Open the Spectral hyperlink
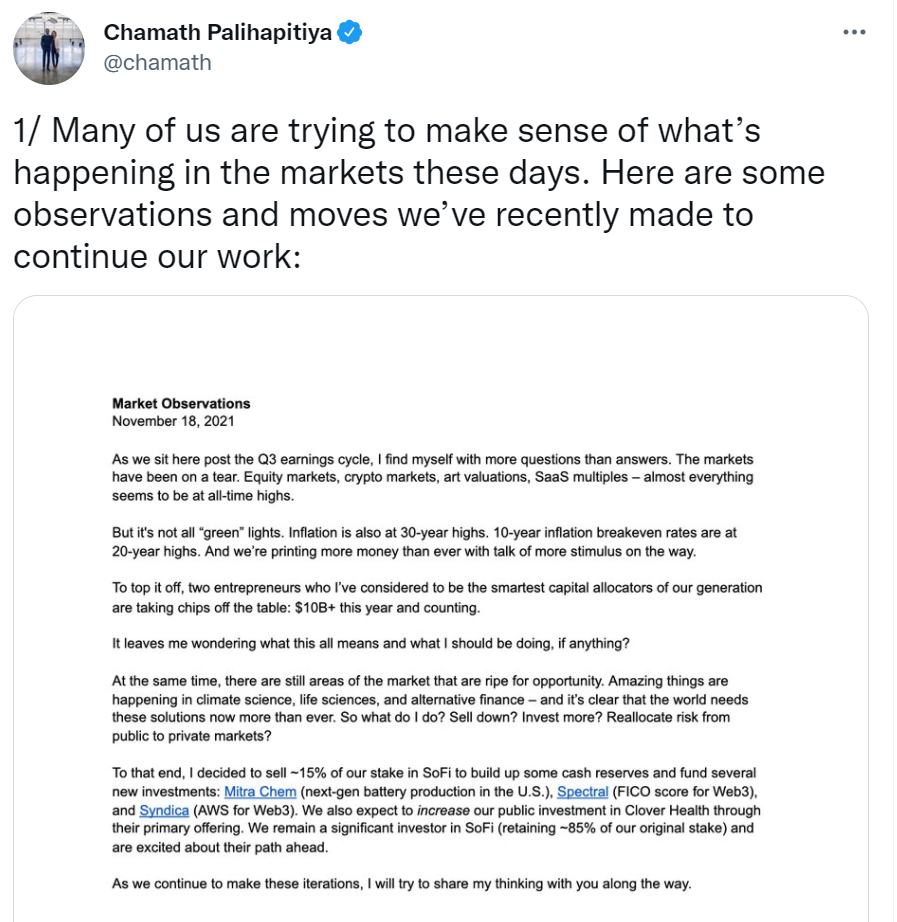 [582, 792]
